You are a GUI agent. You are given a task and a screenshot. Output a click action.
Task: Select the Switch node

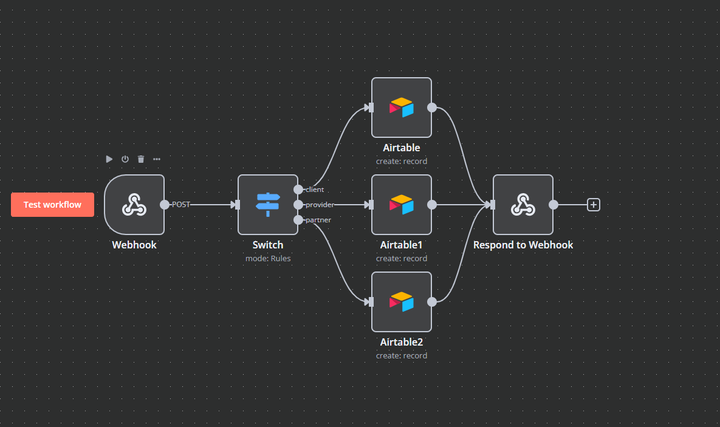point(268,205)
